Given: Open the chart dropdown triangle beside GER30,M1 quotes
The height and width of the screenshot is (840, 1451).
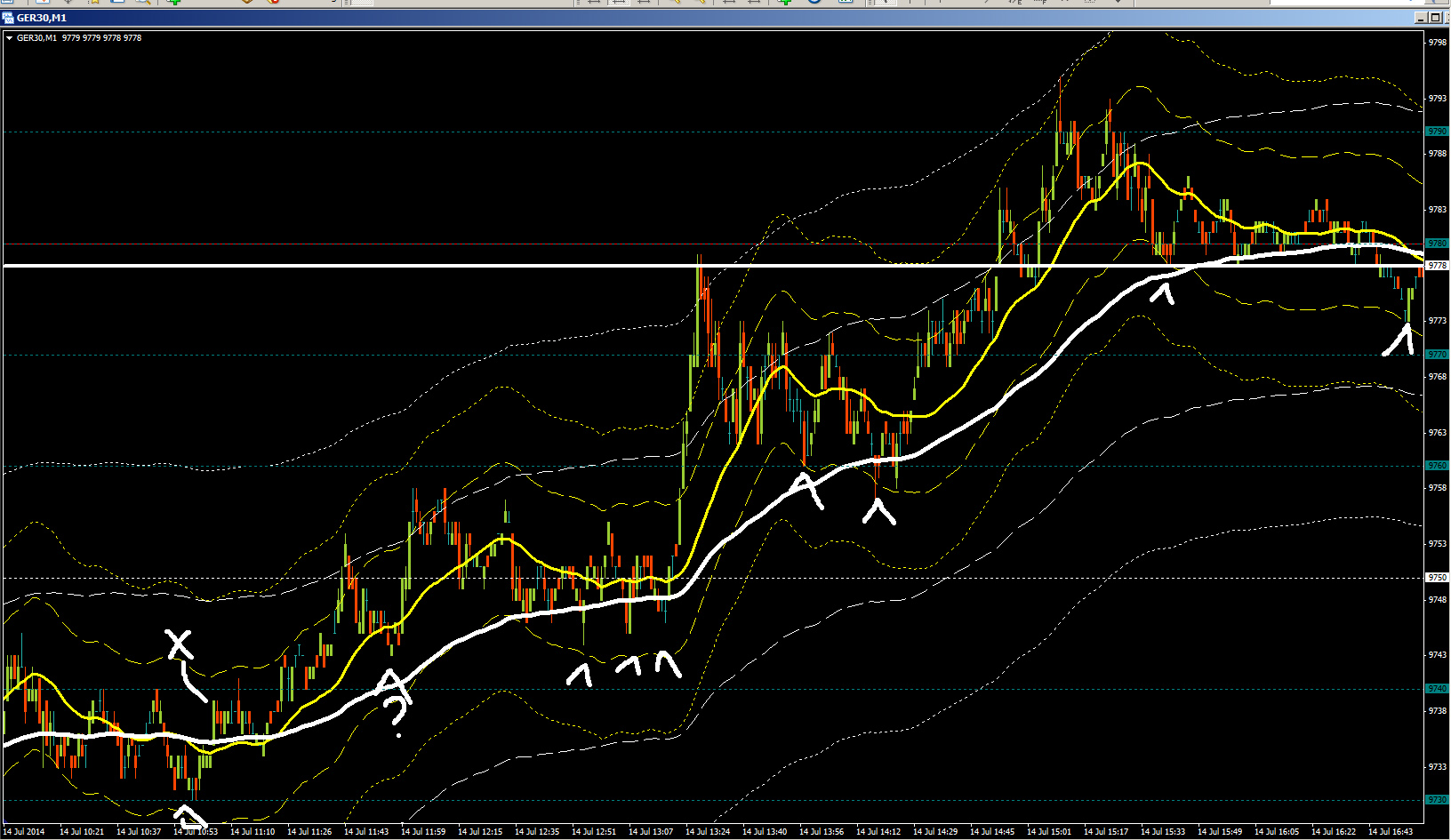Looking at the screenshot, I should [x=9, y=38].
